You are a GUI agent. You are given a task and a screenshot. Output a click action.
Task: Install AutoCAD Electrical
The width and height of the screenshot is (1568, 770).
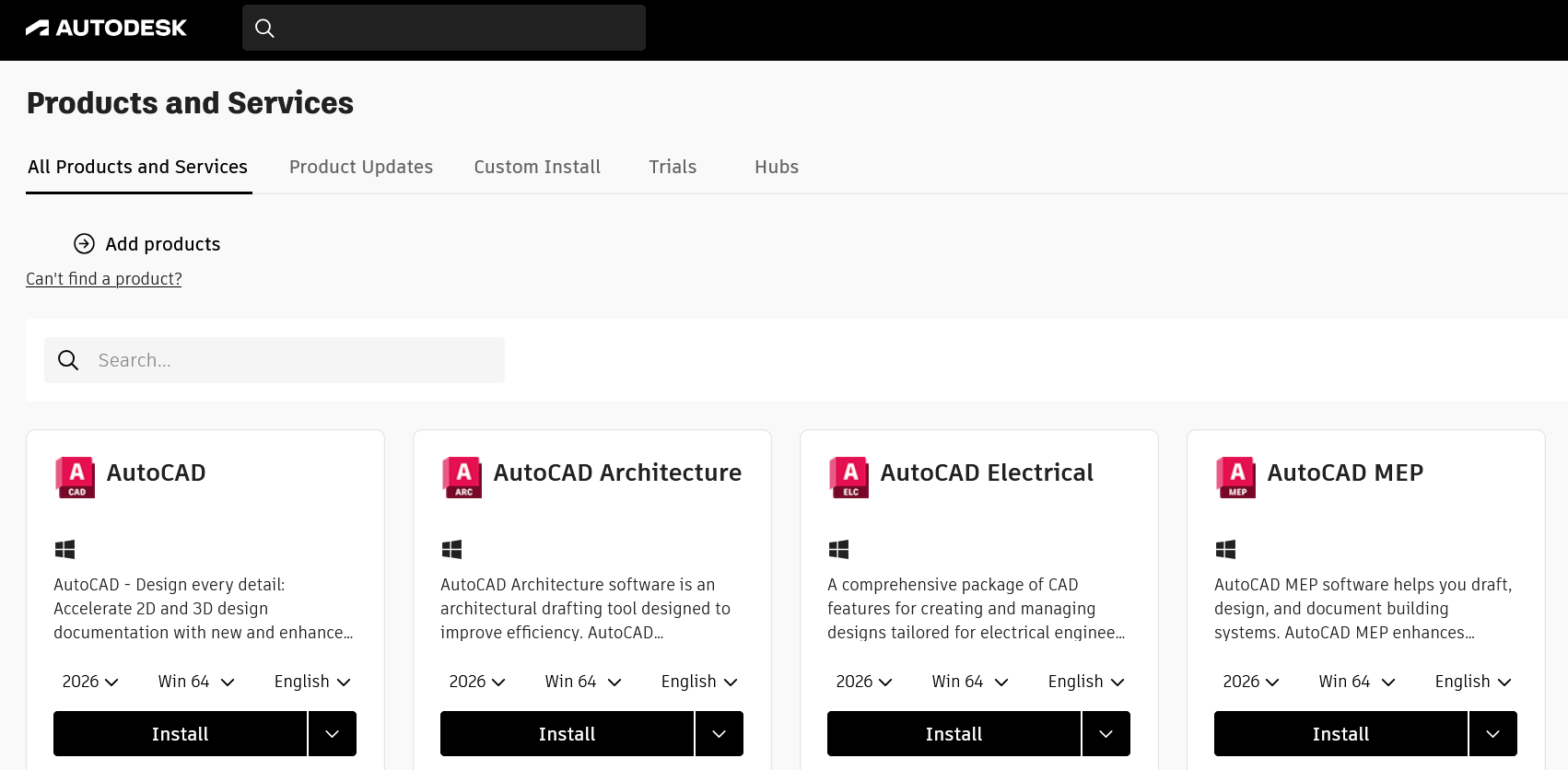pyautogui.click(x=954, y=734)
